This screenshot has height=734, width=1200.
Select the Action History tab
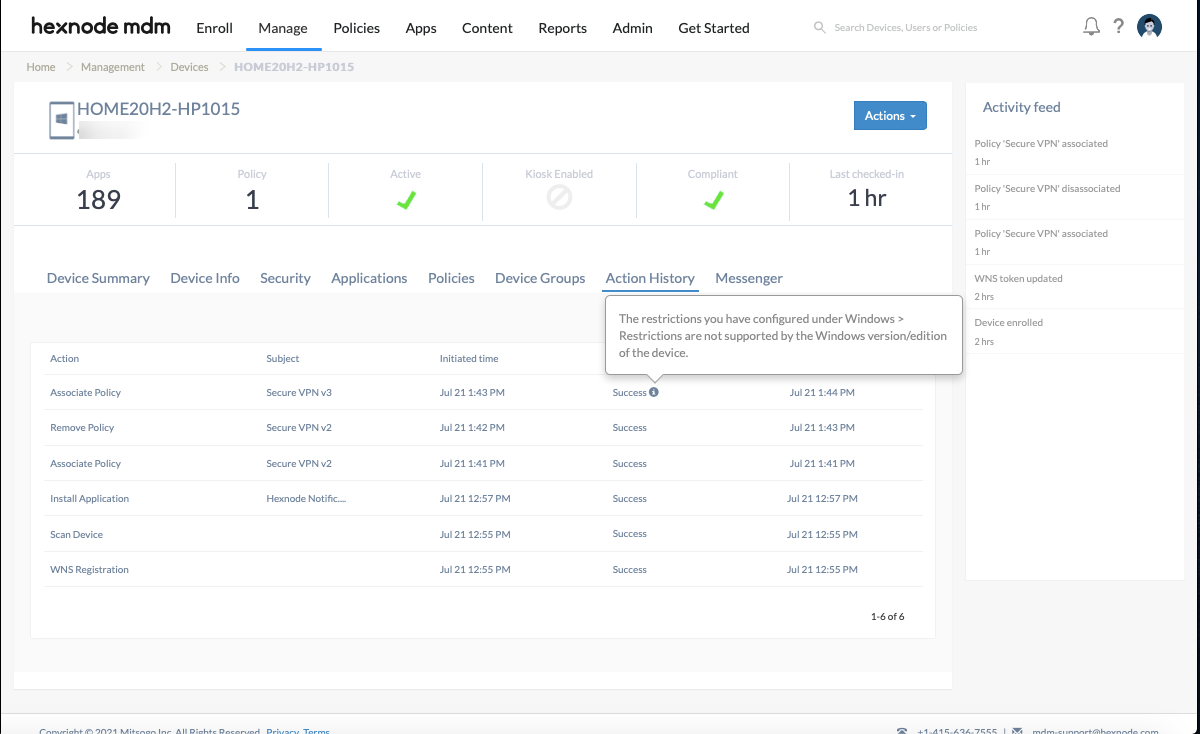pos(650,278)
